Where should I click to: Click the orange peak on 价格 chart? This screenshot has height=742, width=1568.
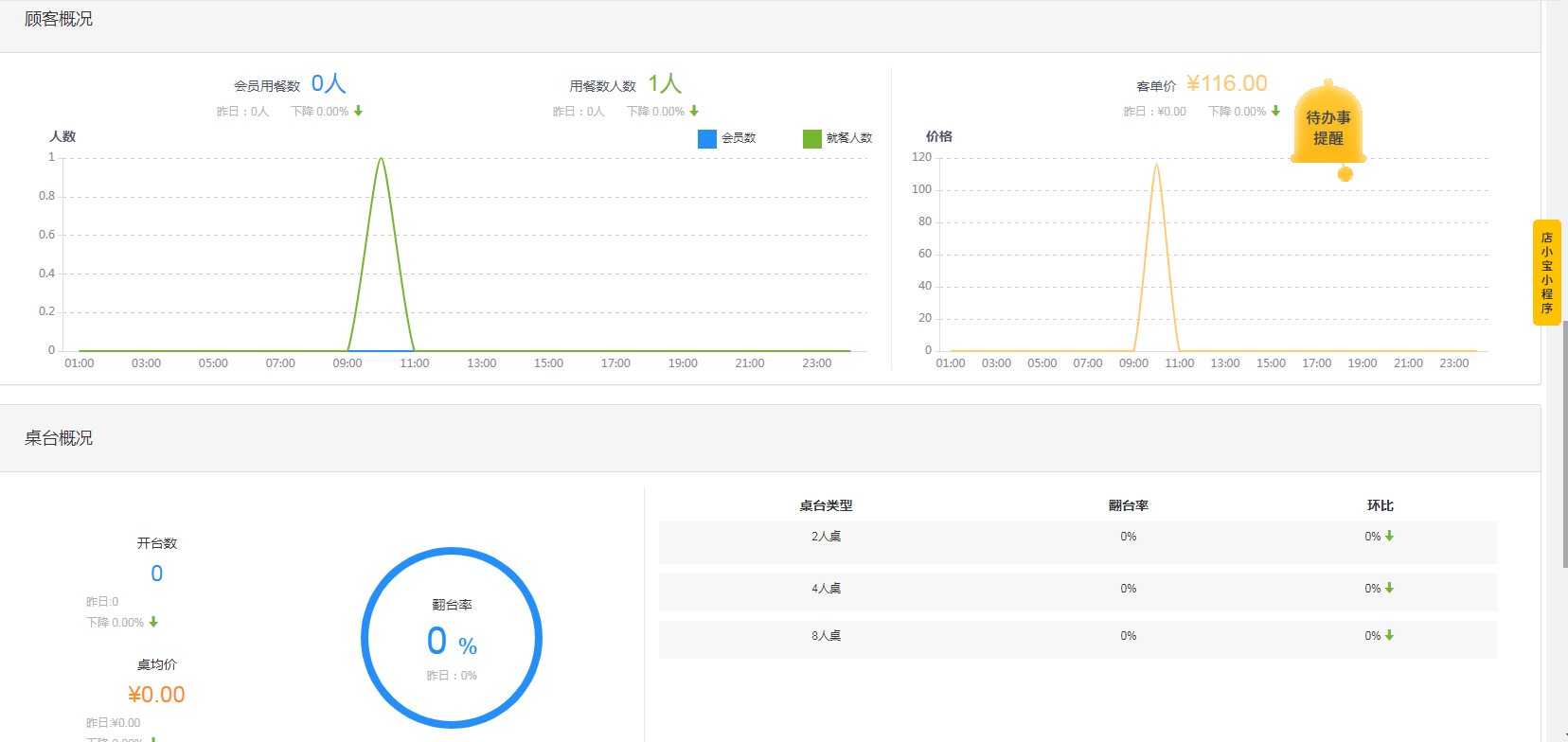(1156, 166)
